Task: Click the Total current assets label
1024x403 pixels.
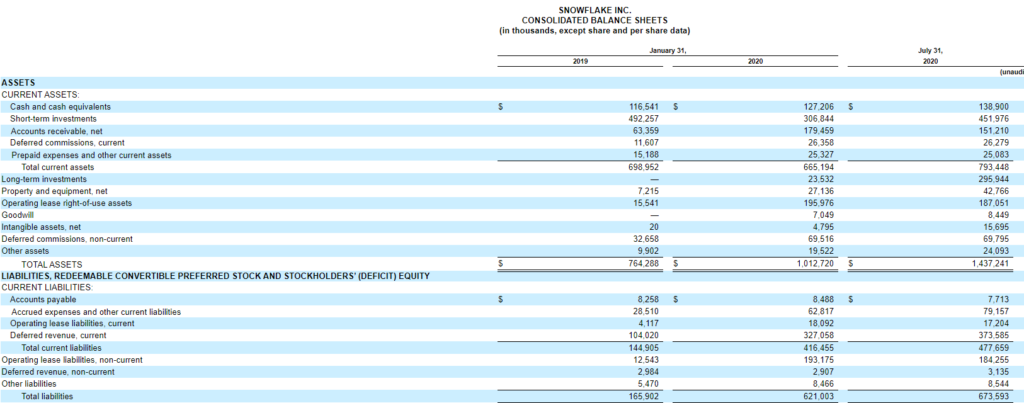Action: point(58,167)
